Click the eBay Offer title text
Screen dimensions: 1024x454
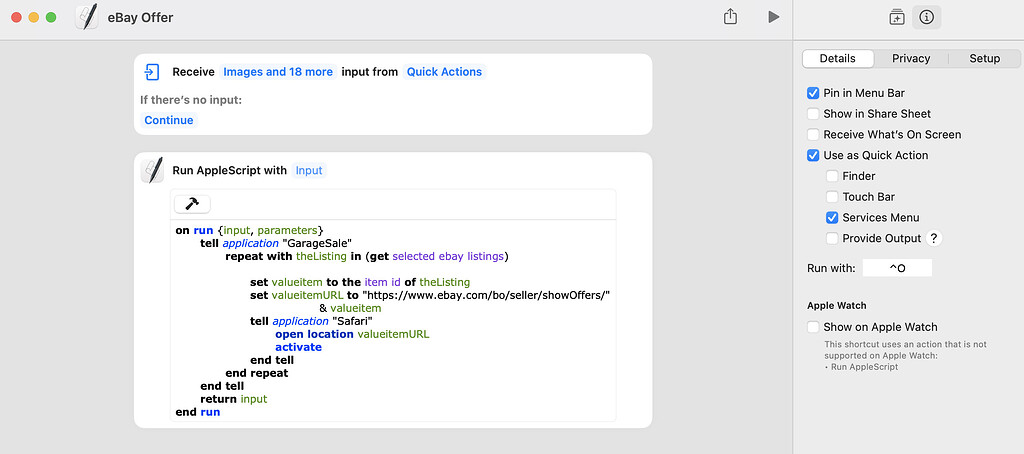coord(140,18)
